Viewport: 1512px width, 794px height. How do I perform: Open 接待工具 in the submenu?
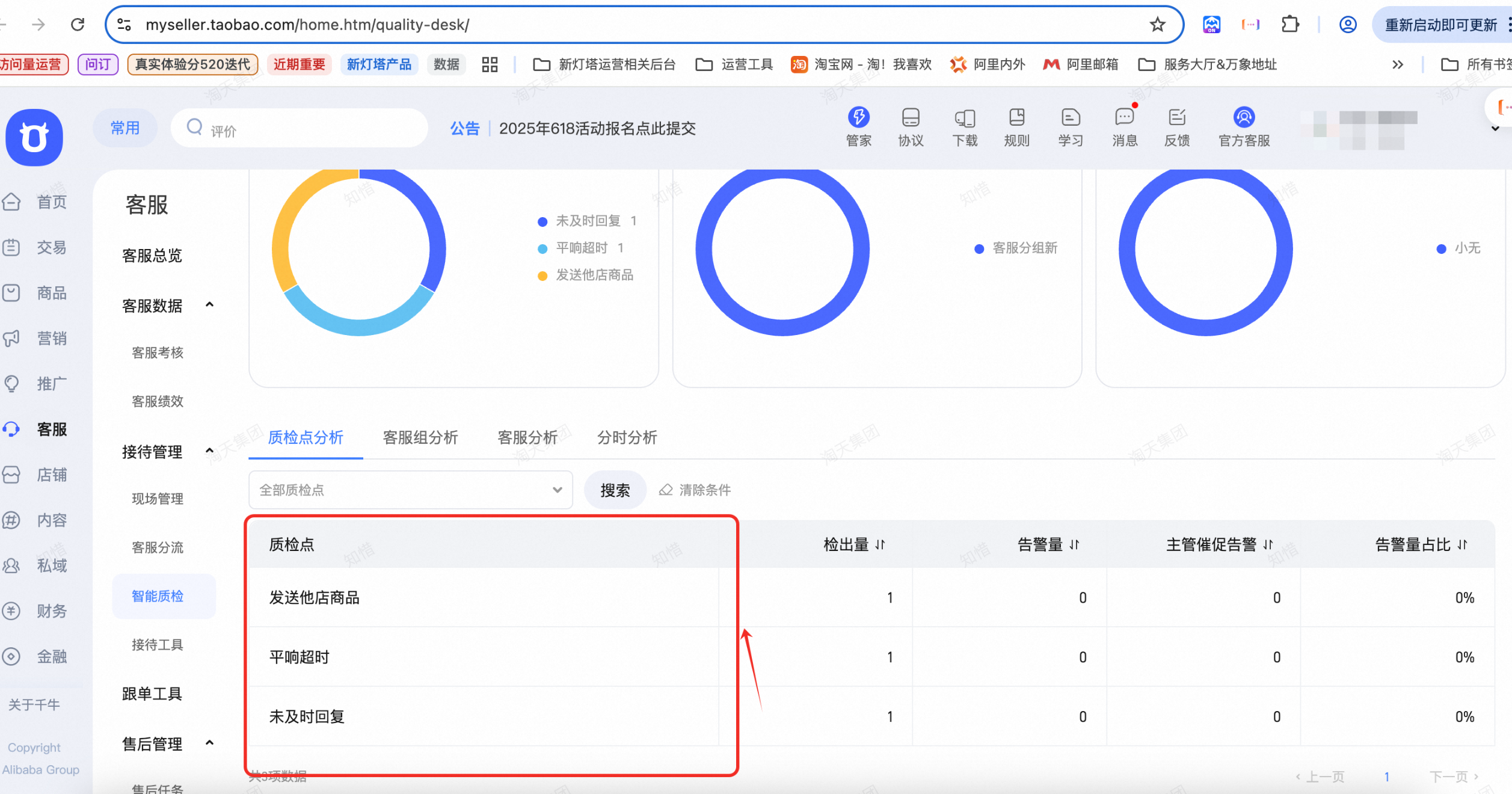coord(158,645)
